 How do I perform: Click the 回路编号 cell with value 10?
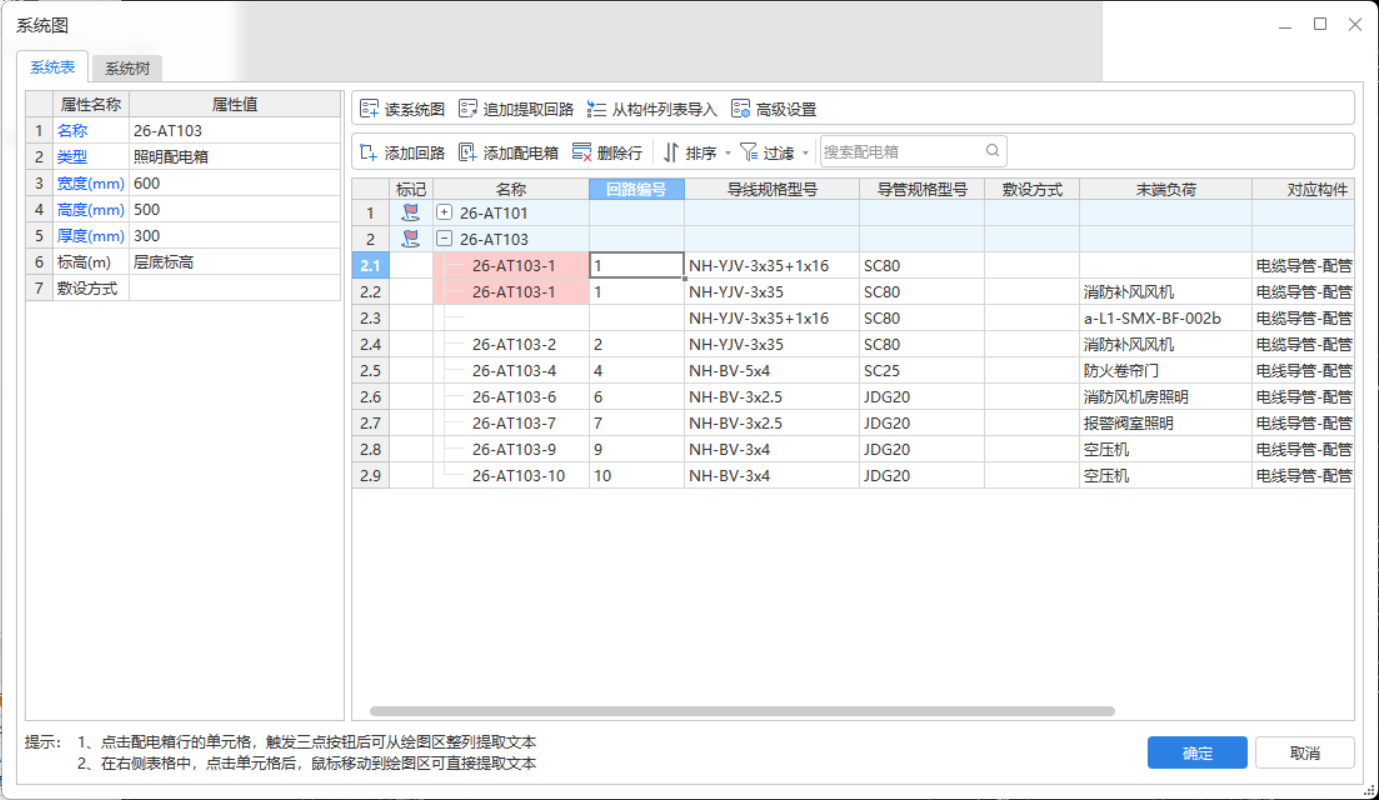[636, 476]
